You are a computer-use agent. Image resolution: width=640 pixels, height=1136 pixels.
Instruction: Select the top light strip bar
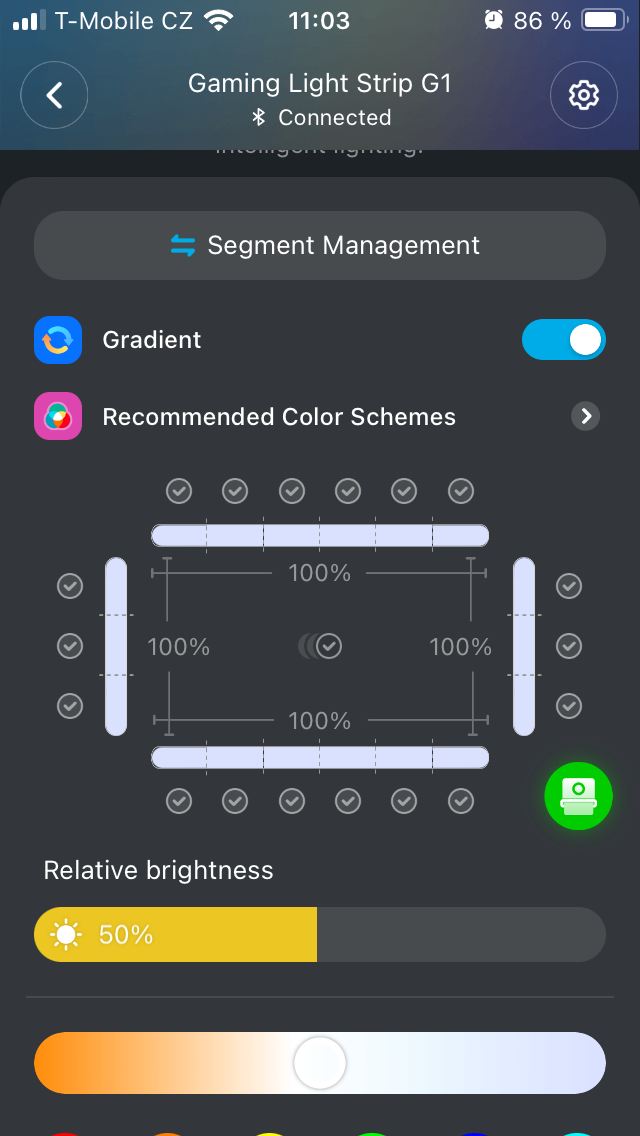320,535
